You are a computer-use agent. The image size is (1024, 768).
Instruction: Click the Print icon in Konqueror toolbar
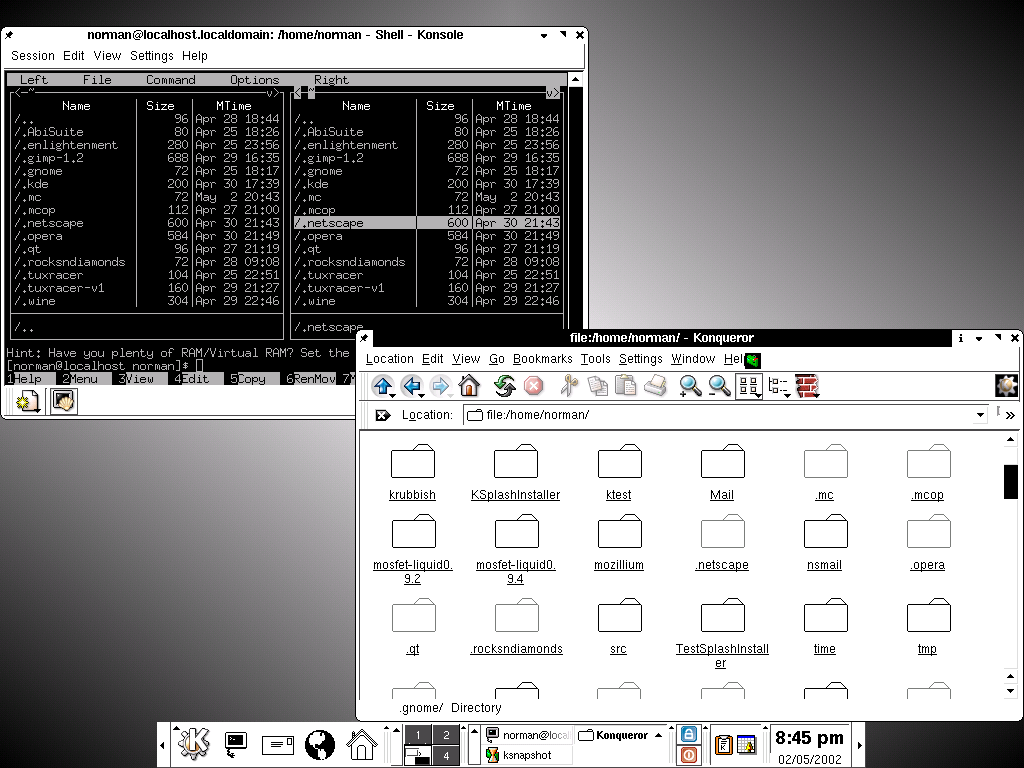click(655, 386)
